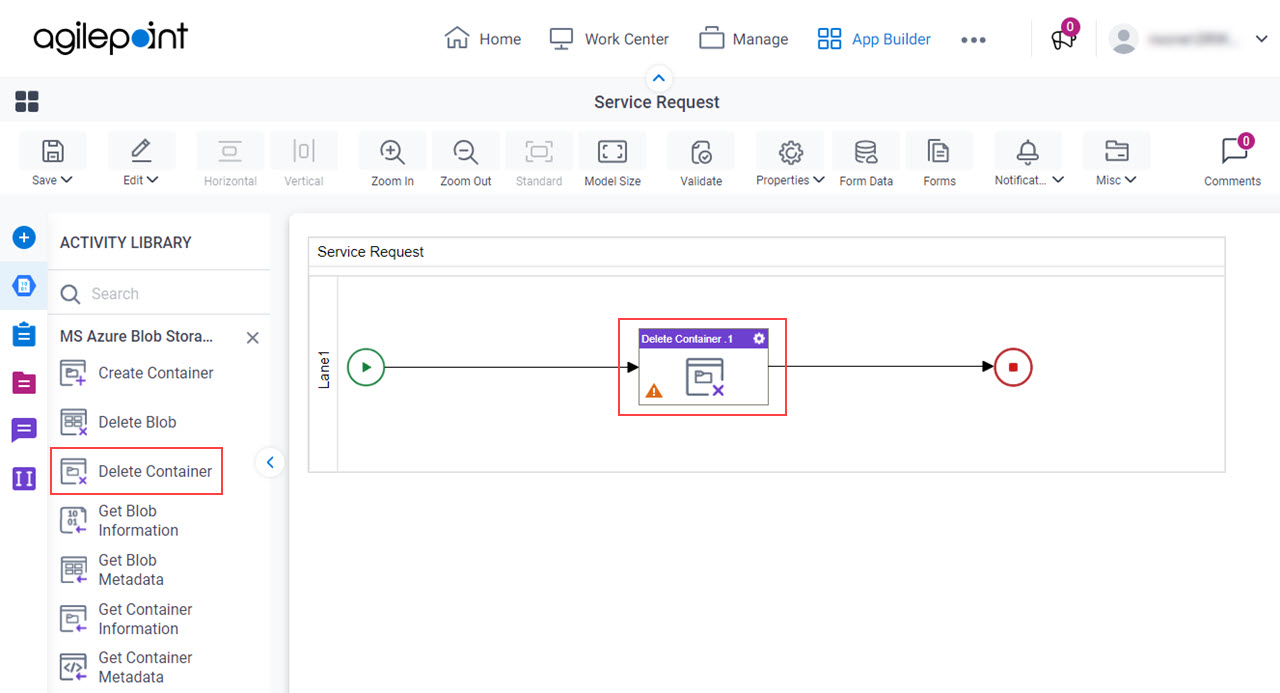Screen dimensions: 1280x693
Task: Open the Forms toolbar icon
Action: click(939, 151)
